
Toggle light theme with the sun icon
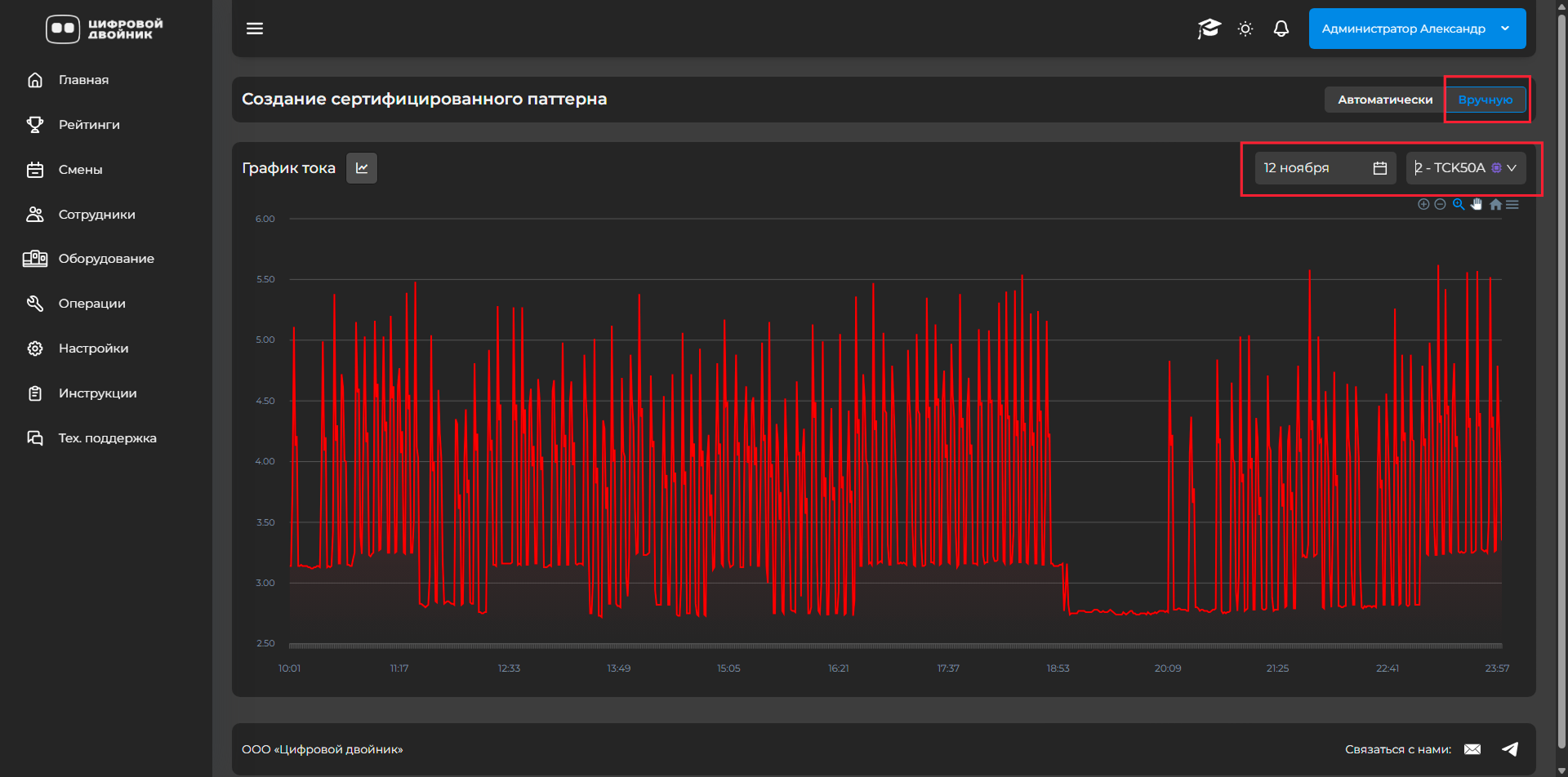pos(1245,29)
